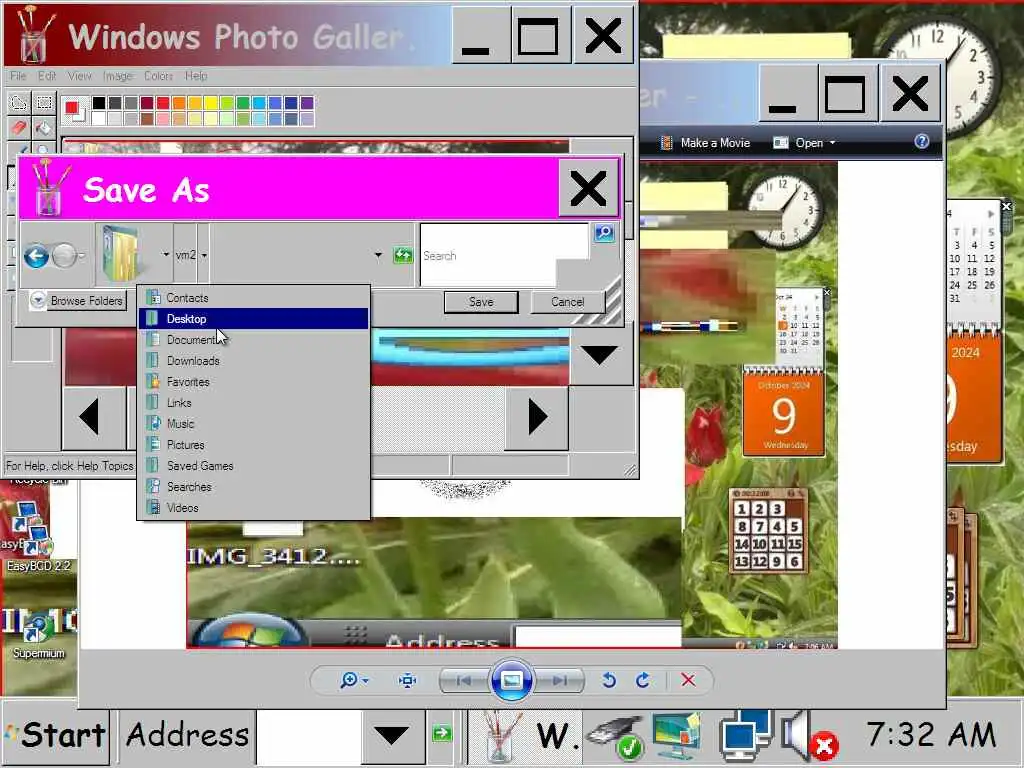Screen dimensions: 1024x768
Task: Pick the eraser tool in Paint toolbox
Action: [x=19, y=128]
